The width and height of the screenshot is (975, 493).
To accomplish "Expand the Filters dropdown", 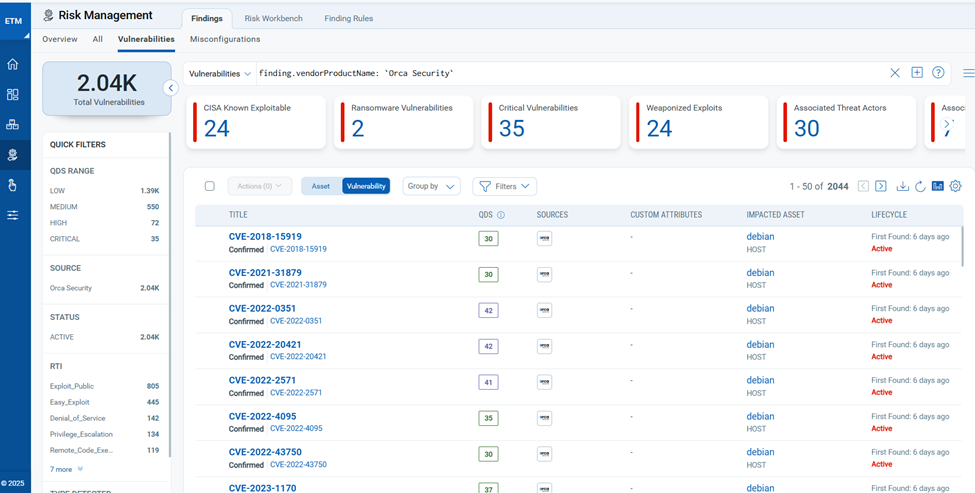I will tap(504, 186).
